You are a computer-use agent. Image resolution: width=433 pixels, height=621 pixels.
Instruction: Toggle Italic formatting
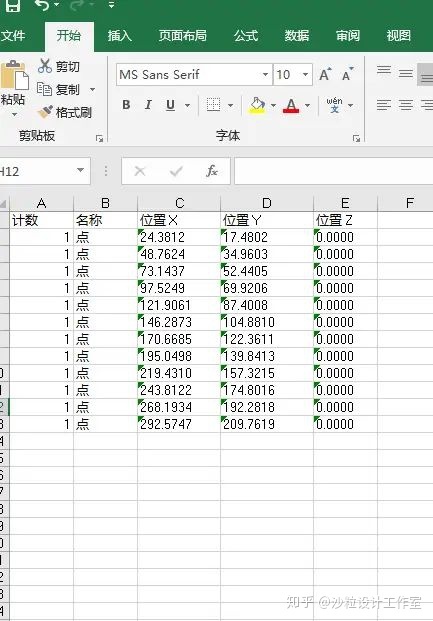tap(148, 105)
